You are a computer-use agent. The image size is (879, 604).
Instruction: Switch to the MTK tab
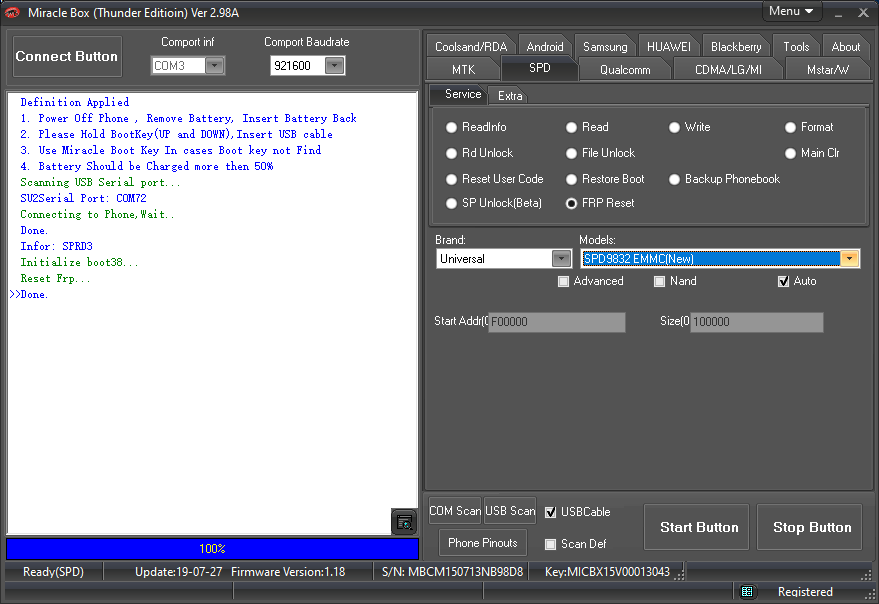pos(463,70)
